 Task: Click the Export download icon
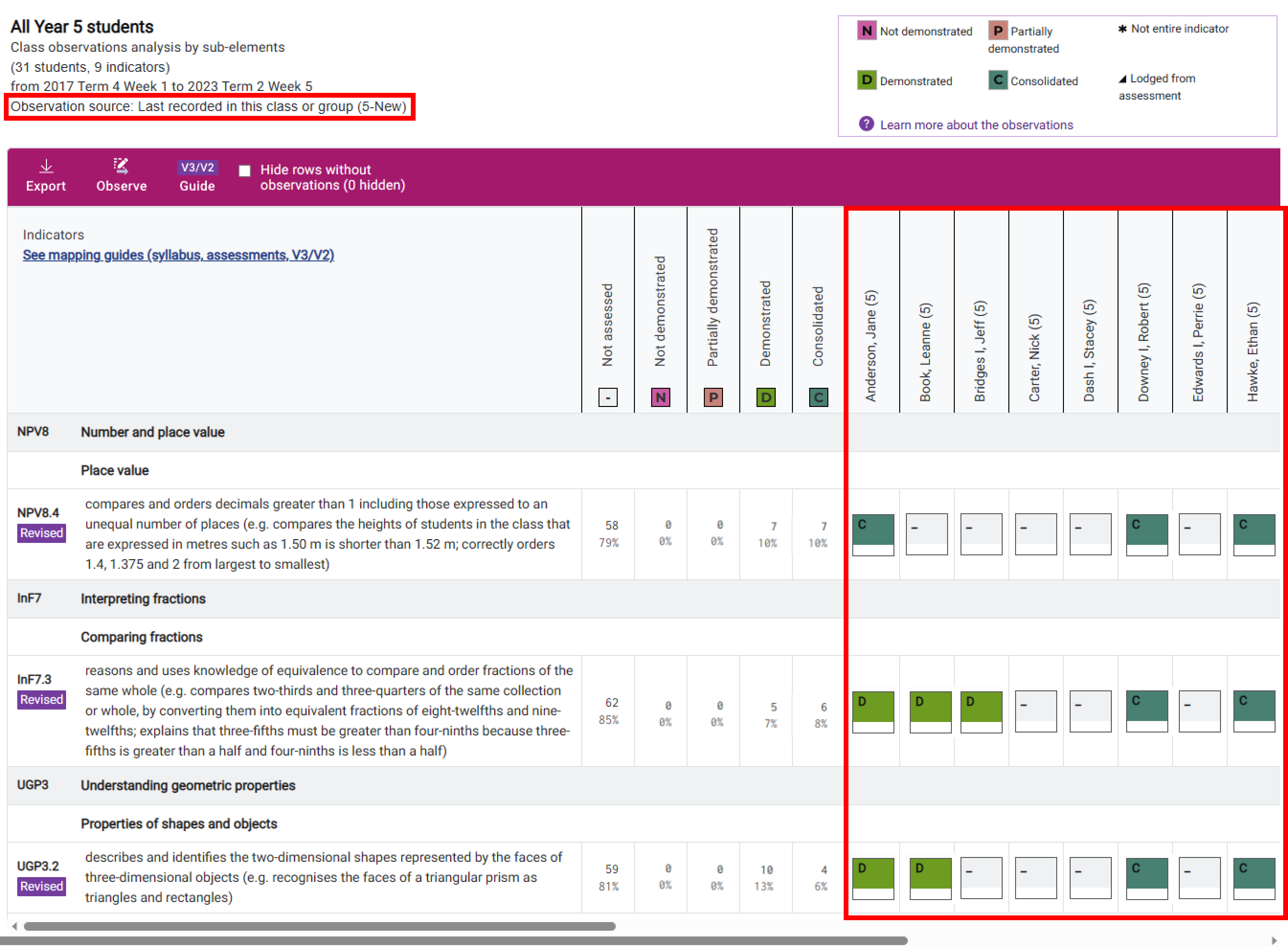click(x=46, y=166)
